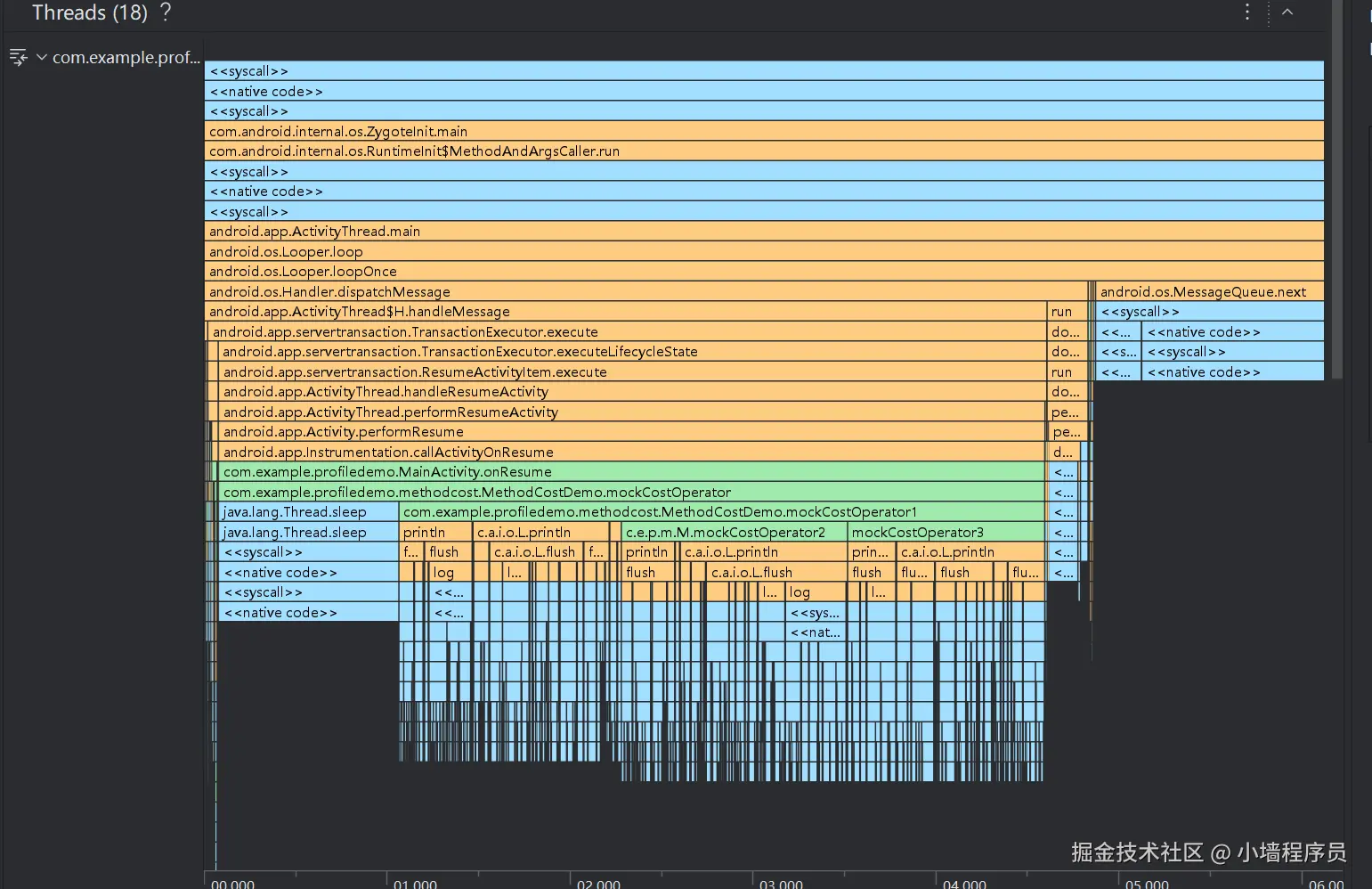Collapse the com.example.prof... thread row
This screenshot has height=889, width=1372.
tap(41, 57)
